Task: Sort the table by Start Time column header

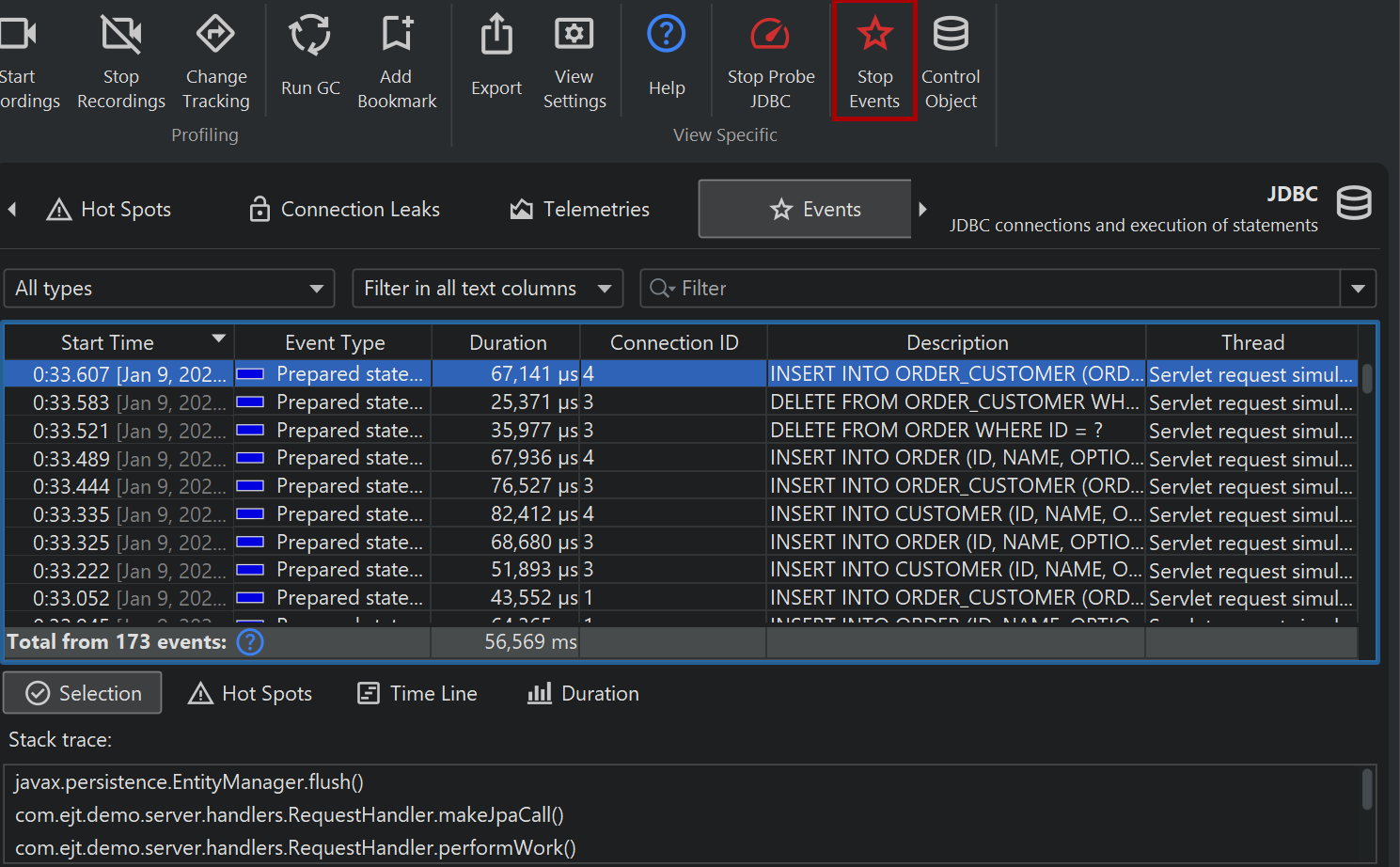Action: 107,343
